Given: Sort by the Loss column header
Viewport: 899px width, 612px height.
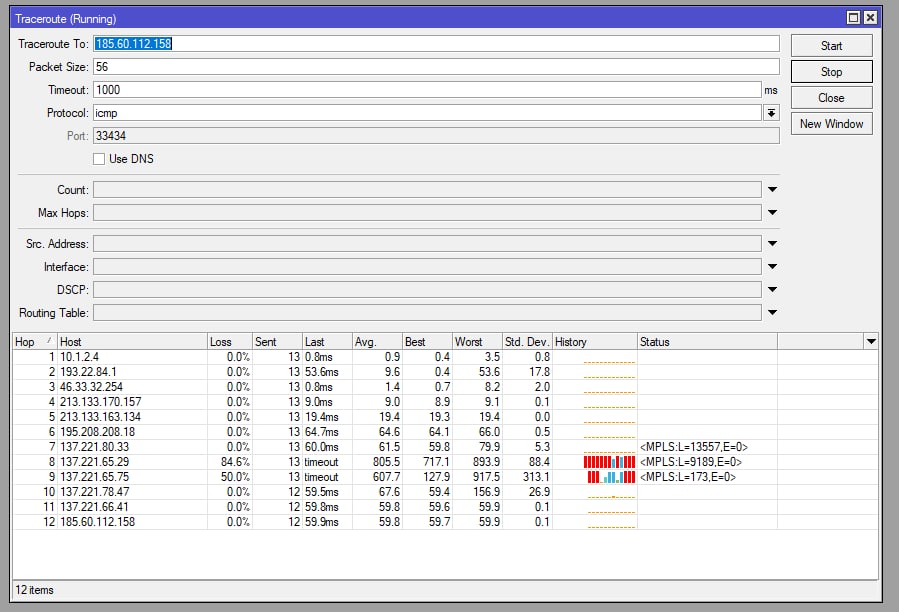Looking at the screenshot, I should coord(230,342).
